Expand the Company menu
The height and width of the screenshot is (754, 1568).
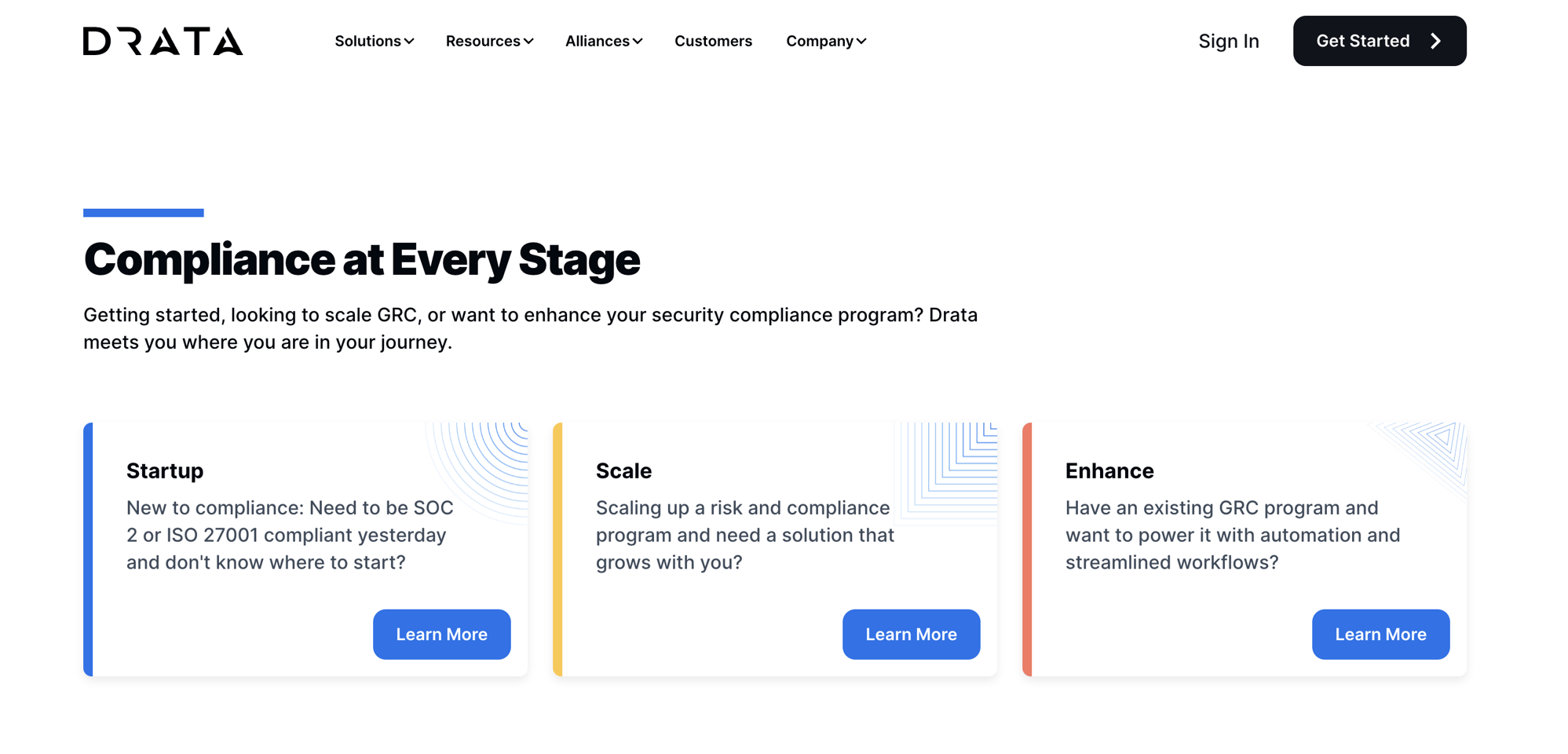click(820, 41)
